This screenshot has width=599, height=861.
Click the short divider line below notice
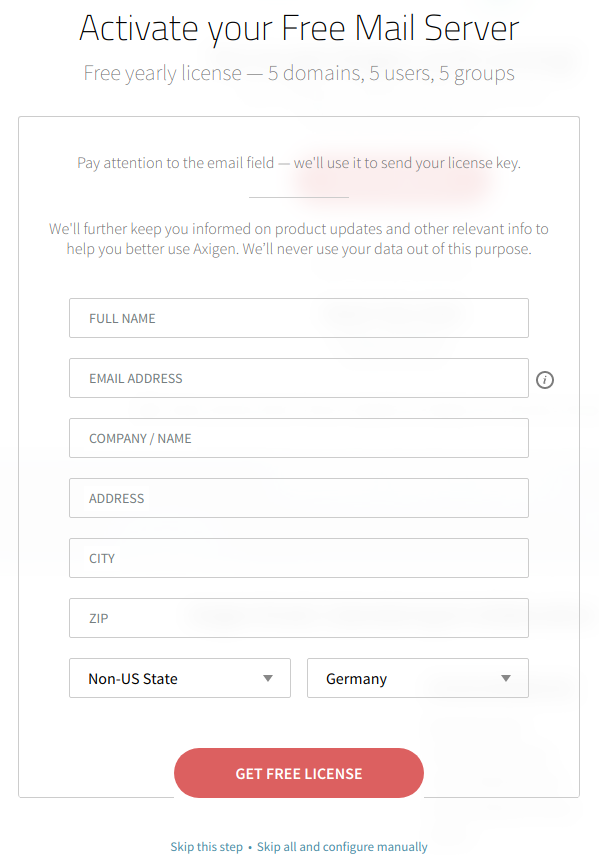[x=299, y=197]
